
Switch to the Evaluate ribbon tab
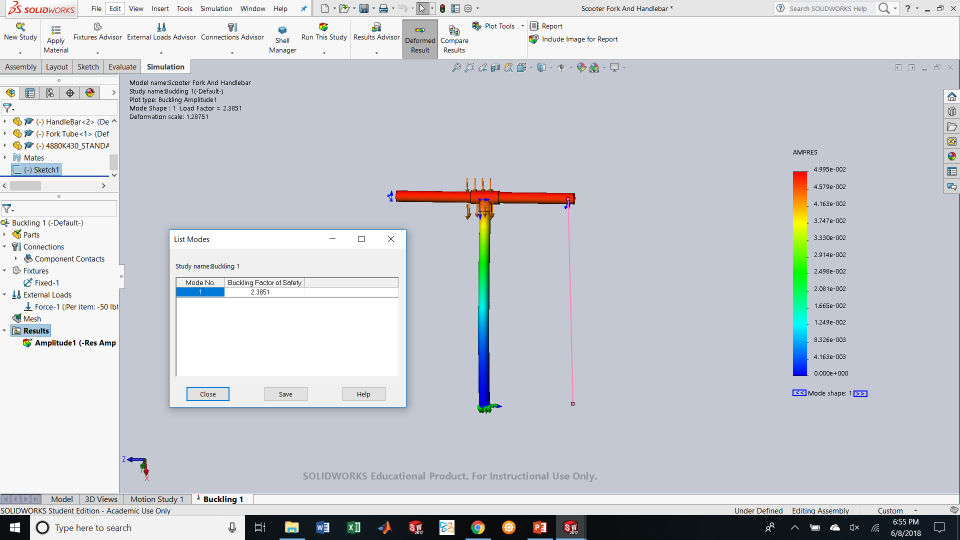[x=122, y=67]
